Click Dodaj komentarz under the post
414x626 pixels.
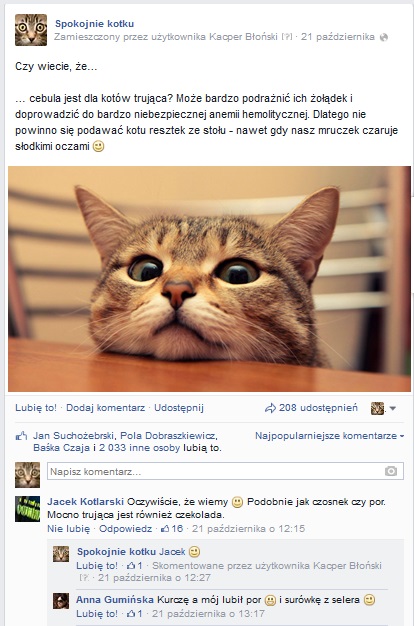105,408
